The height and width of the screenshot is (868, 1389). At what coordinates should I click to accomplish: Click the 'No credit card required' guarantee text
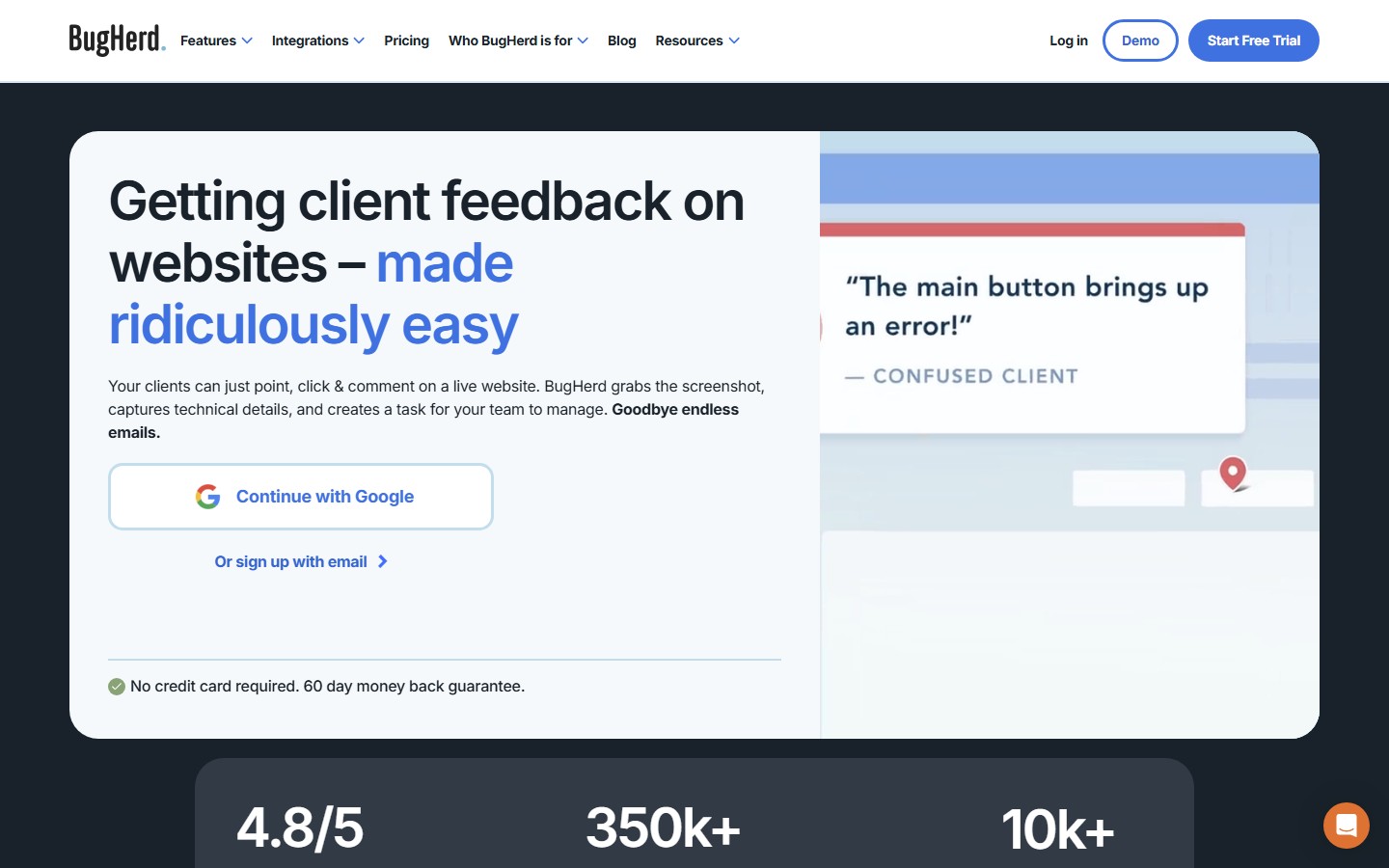(327, 687)
